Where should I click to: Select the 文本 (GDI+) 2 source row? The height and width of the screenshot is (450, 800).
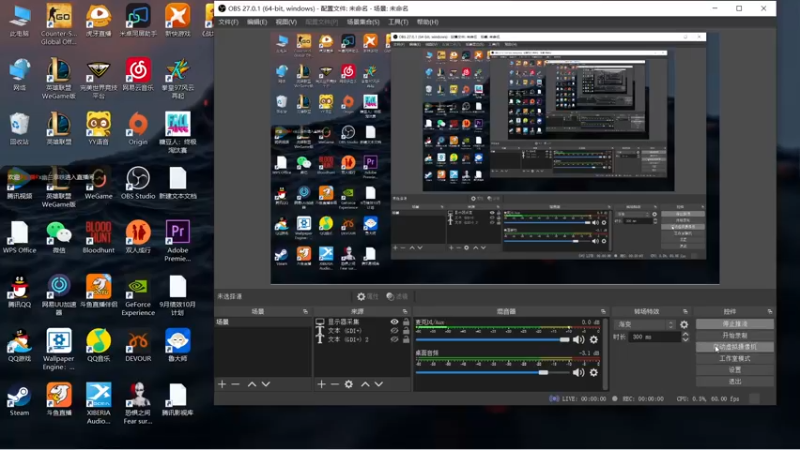[x=363, y=339]
